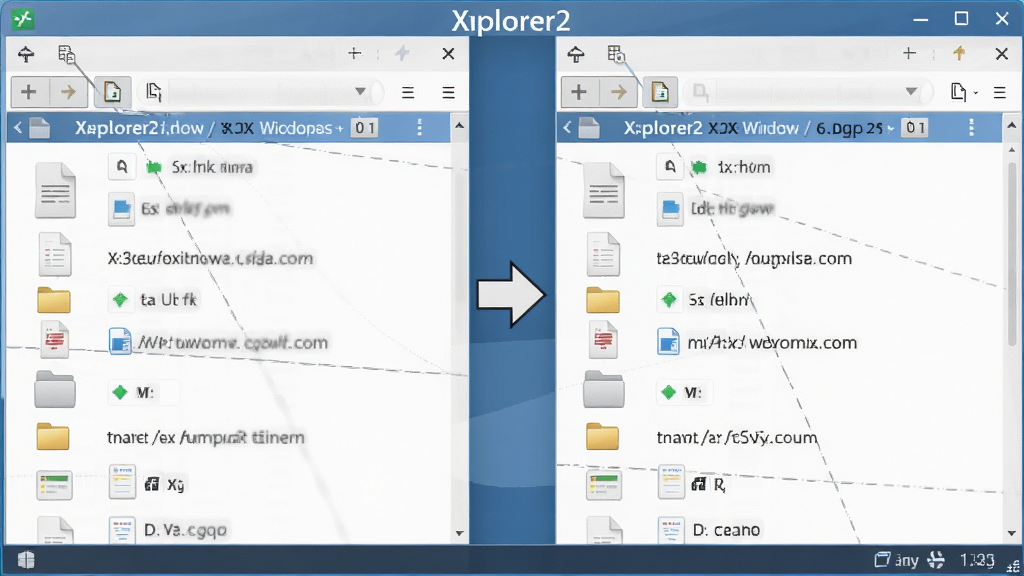Click the XDX Wicdopas breadcrumb in left pane
Viewport: 1024px width, 576px height.
coord(276,128)
